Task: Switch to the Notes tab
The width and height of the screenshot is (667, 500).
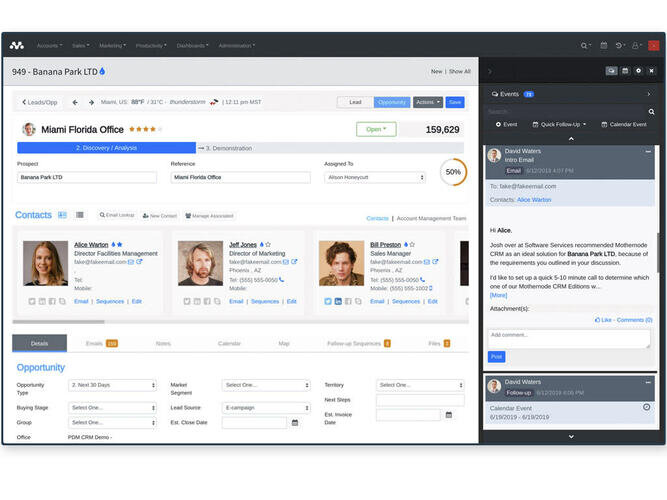Action: coord(163,343)
